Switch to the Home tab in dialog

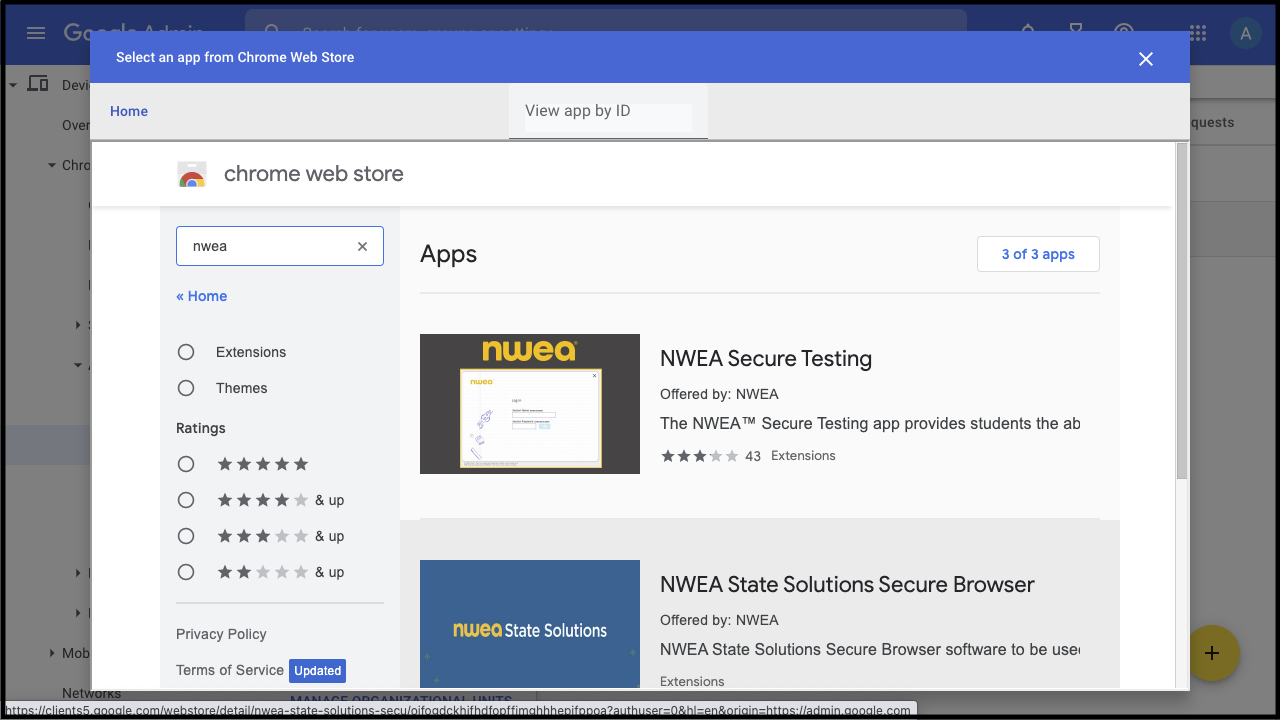point(129,111)
